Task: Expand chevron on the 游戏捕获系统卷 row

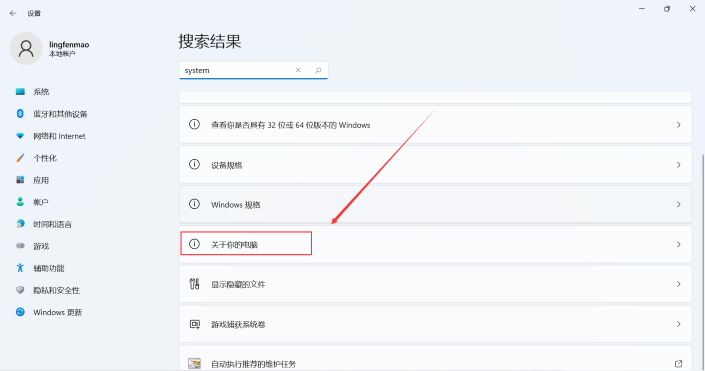Action: pyautogui.click(x=678, y=324)
